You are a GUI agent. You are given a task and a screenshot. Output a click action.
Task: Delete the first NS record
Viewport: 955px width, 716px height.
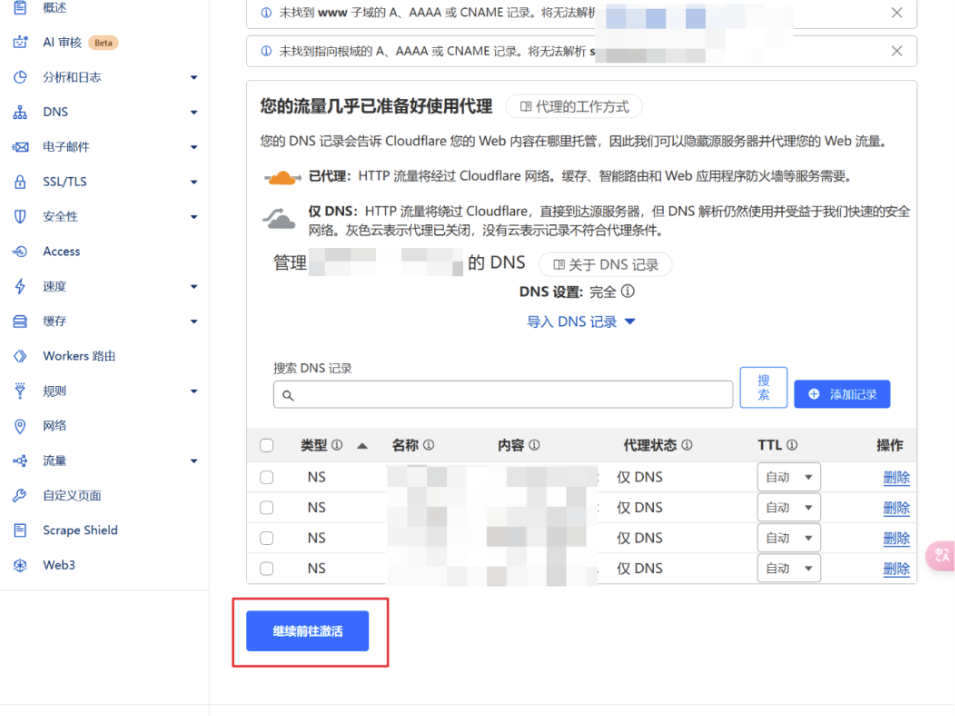(897, 477)
